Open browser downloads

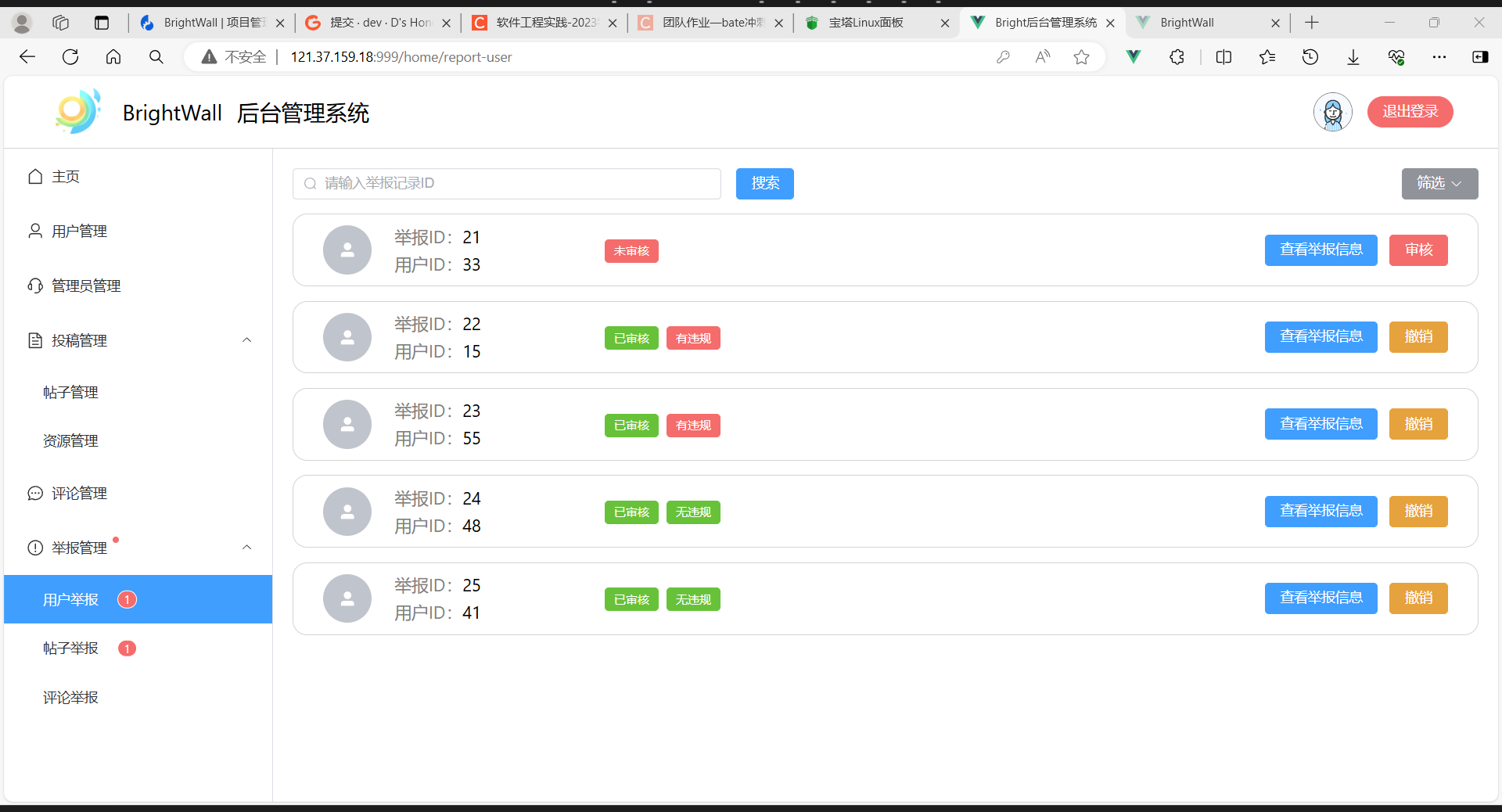tap(1353, 56)
